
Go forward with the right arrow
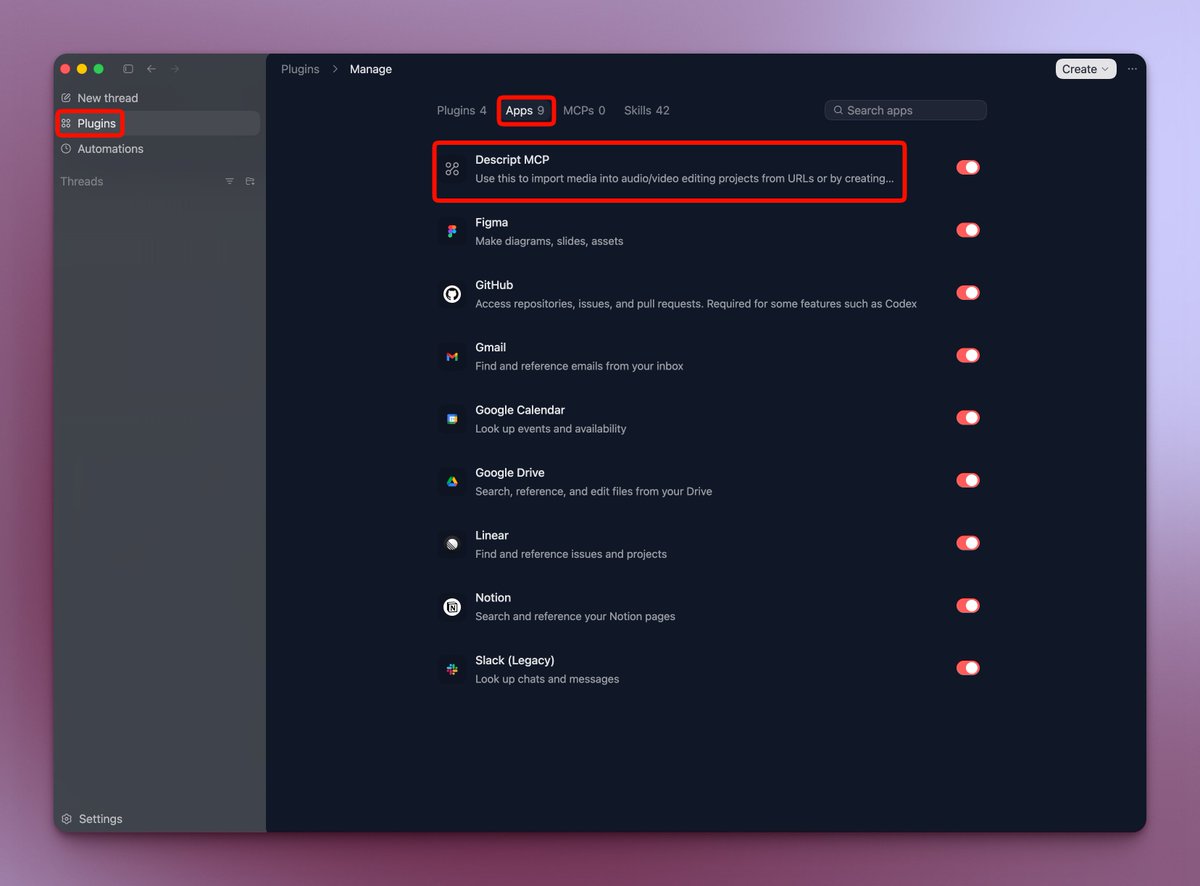tap(175, 69)
